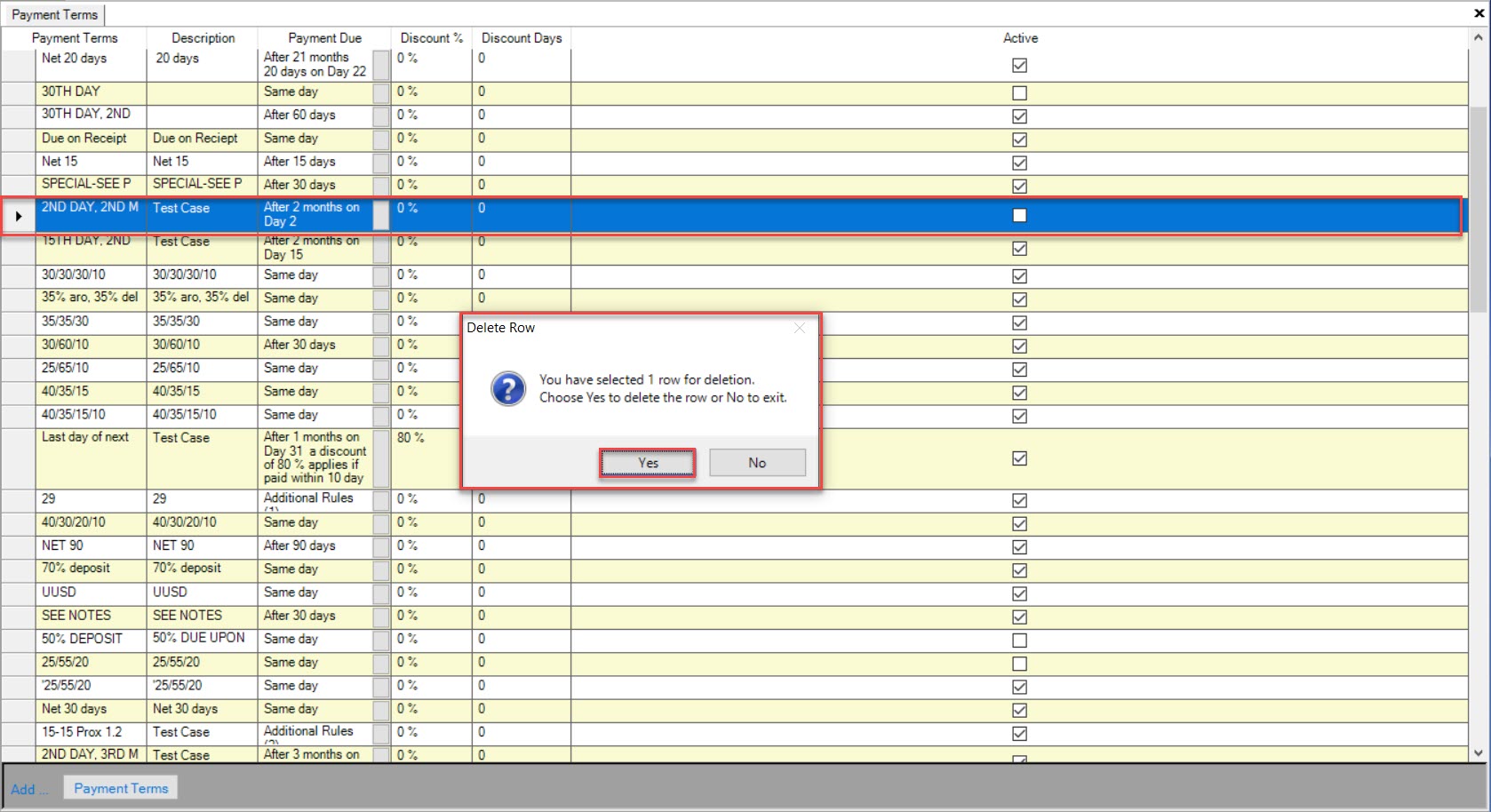
Task: Sort by Payment Terms column header
Action: pos(75,38)
